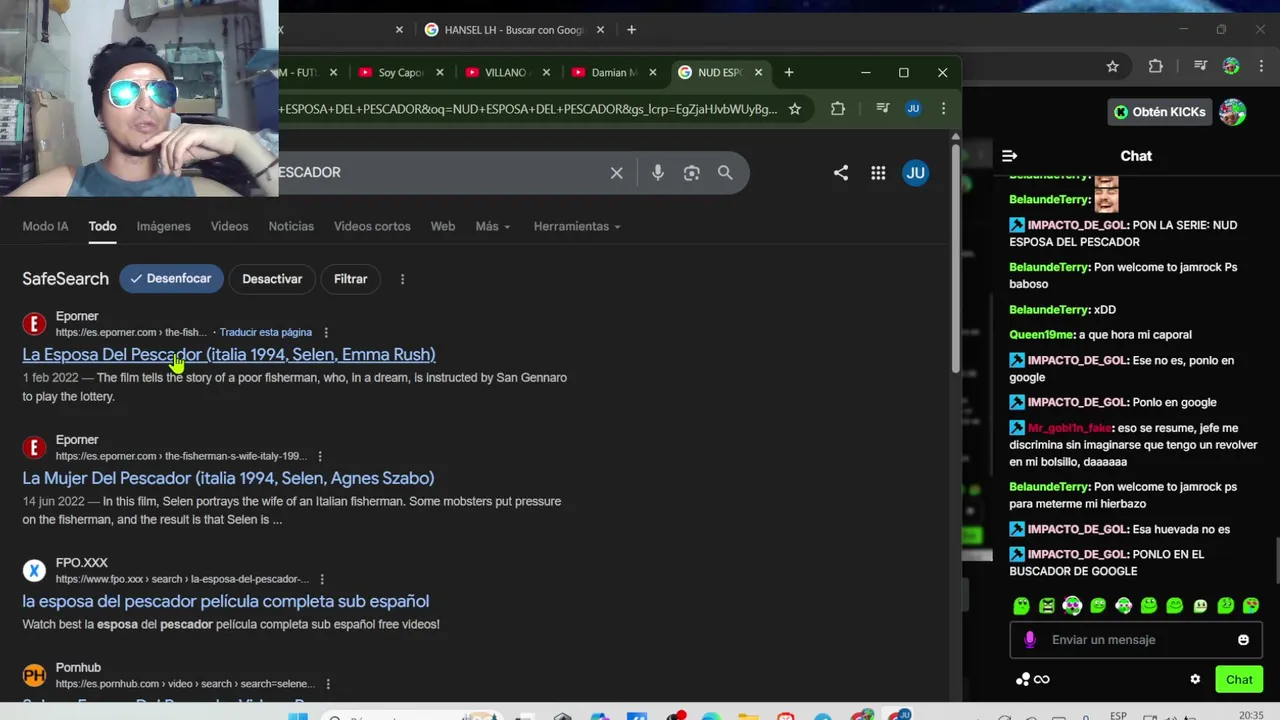Open more options for the first Epomer result
1280x720 pixels.
[x=326, y=333]
